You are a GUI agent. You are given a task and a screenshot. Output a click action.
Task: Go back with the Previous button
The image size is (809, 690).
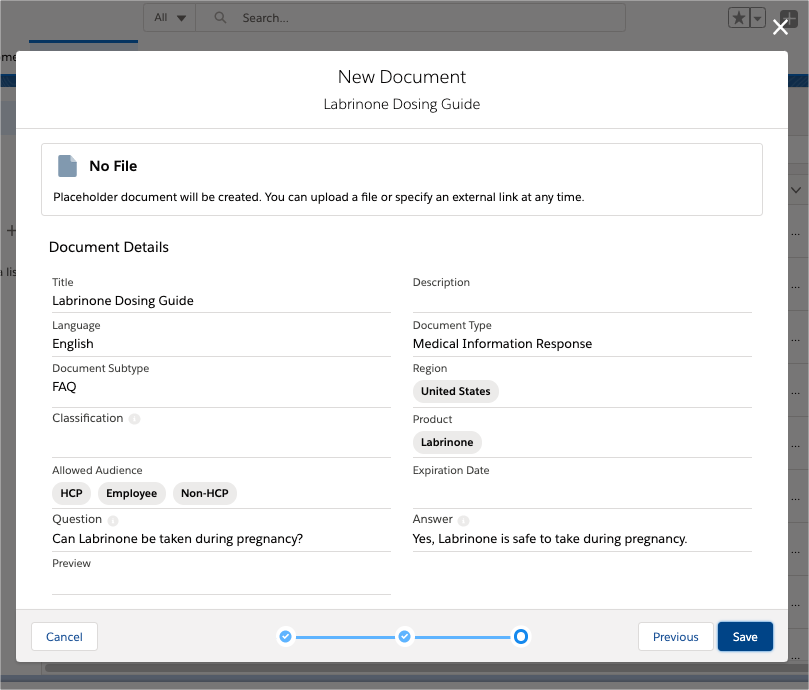pos(675,637)
